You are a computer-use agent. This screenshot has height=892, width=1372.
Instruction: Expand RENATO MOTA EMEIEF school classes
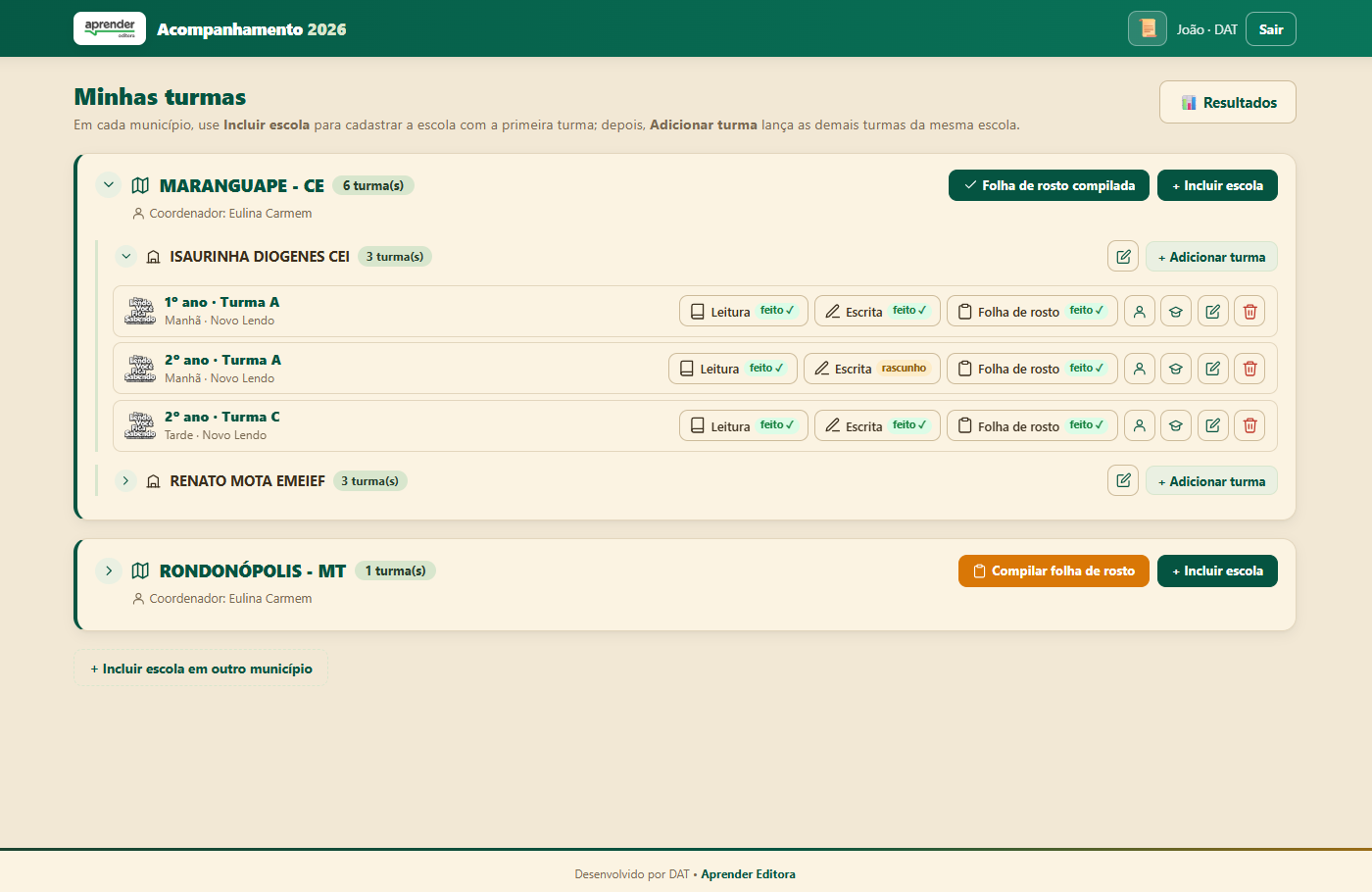125,481
